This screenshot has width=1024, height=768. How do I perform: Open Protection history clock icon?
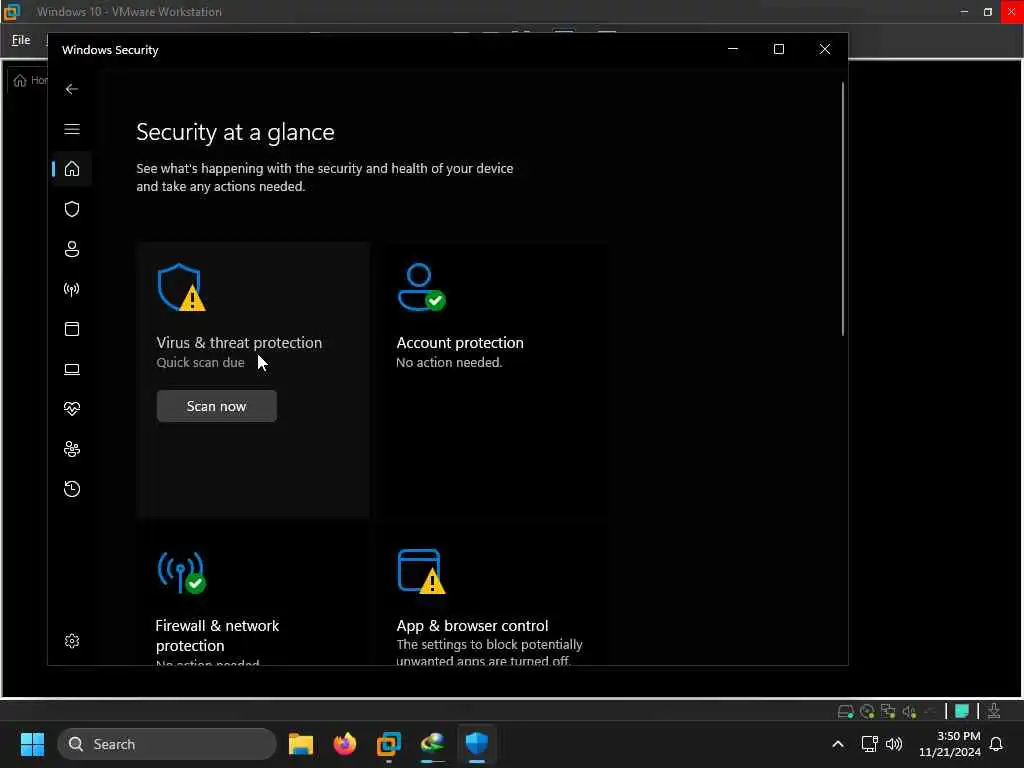pos(72,489)
